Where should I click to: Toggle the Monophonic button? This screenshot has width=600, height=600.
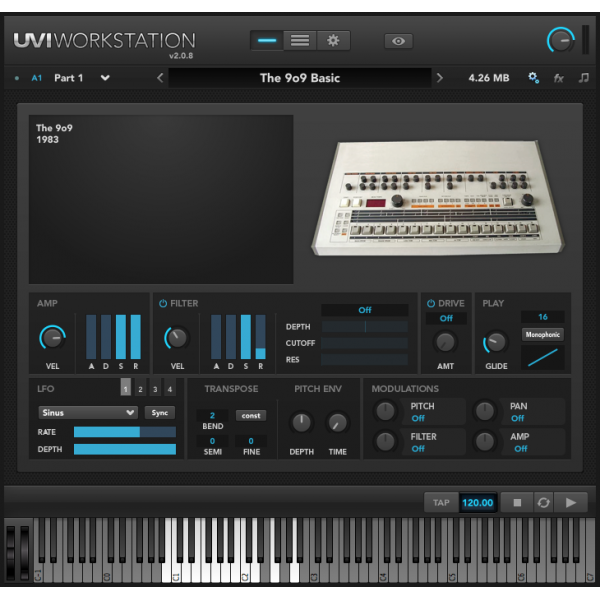point(543,335)
